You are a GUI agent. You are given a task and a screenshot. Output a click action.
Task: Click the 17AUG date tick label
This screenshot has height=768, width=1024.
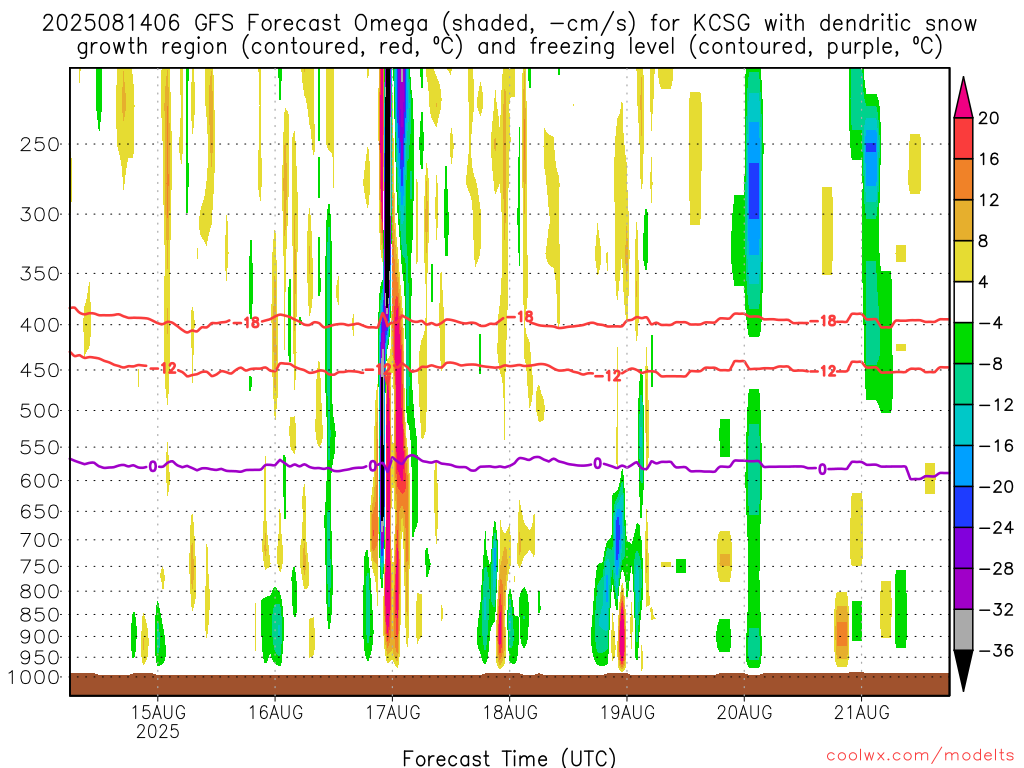point(392,712)
